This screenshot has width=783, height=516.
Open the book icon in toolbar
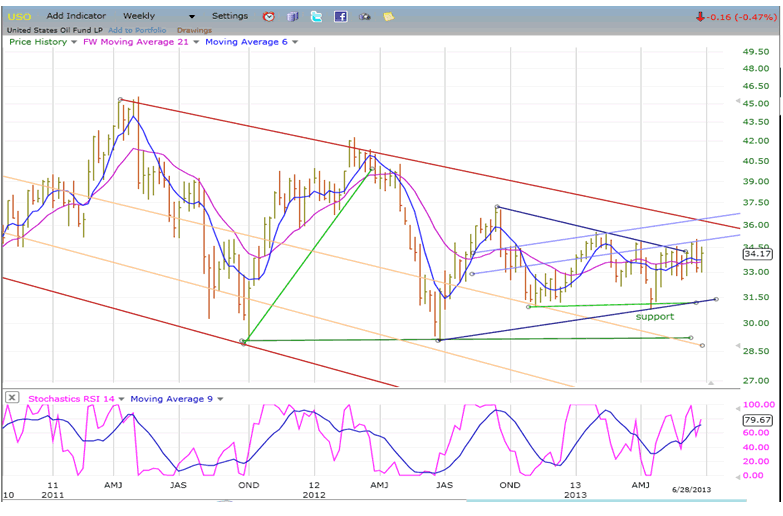click(x=293, y=17)
